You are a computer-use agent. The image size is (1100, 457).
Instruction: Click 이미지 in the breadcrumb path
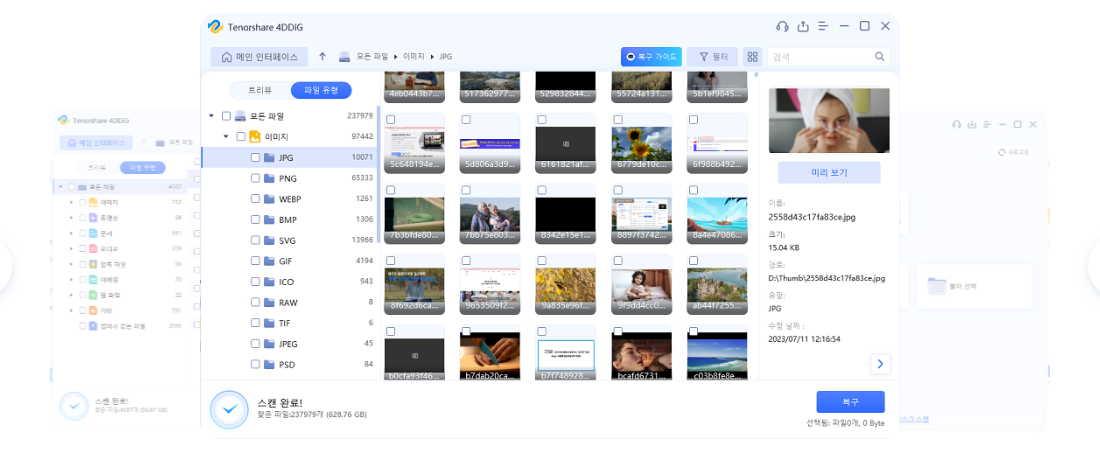point(414,57)
